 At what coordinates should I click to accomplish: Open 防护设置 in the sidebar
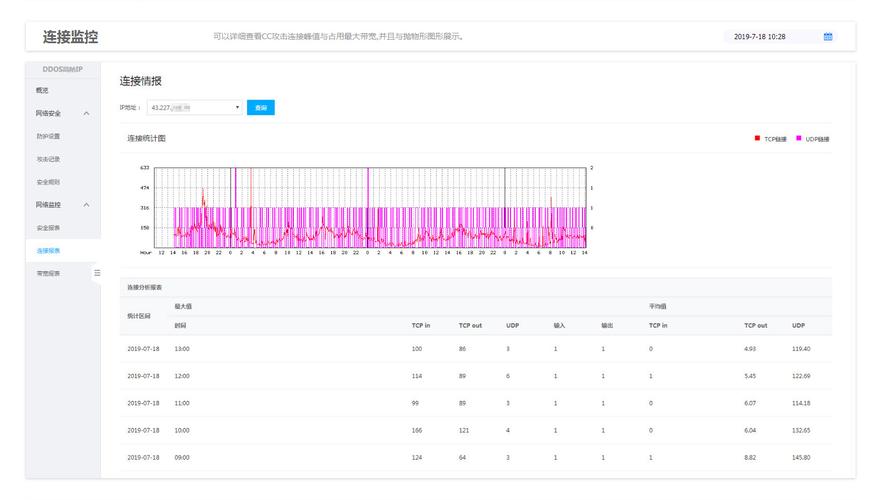click(48, 137)
